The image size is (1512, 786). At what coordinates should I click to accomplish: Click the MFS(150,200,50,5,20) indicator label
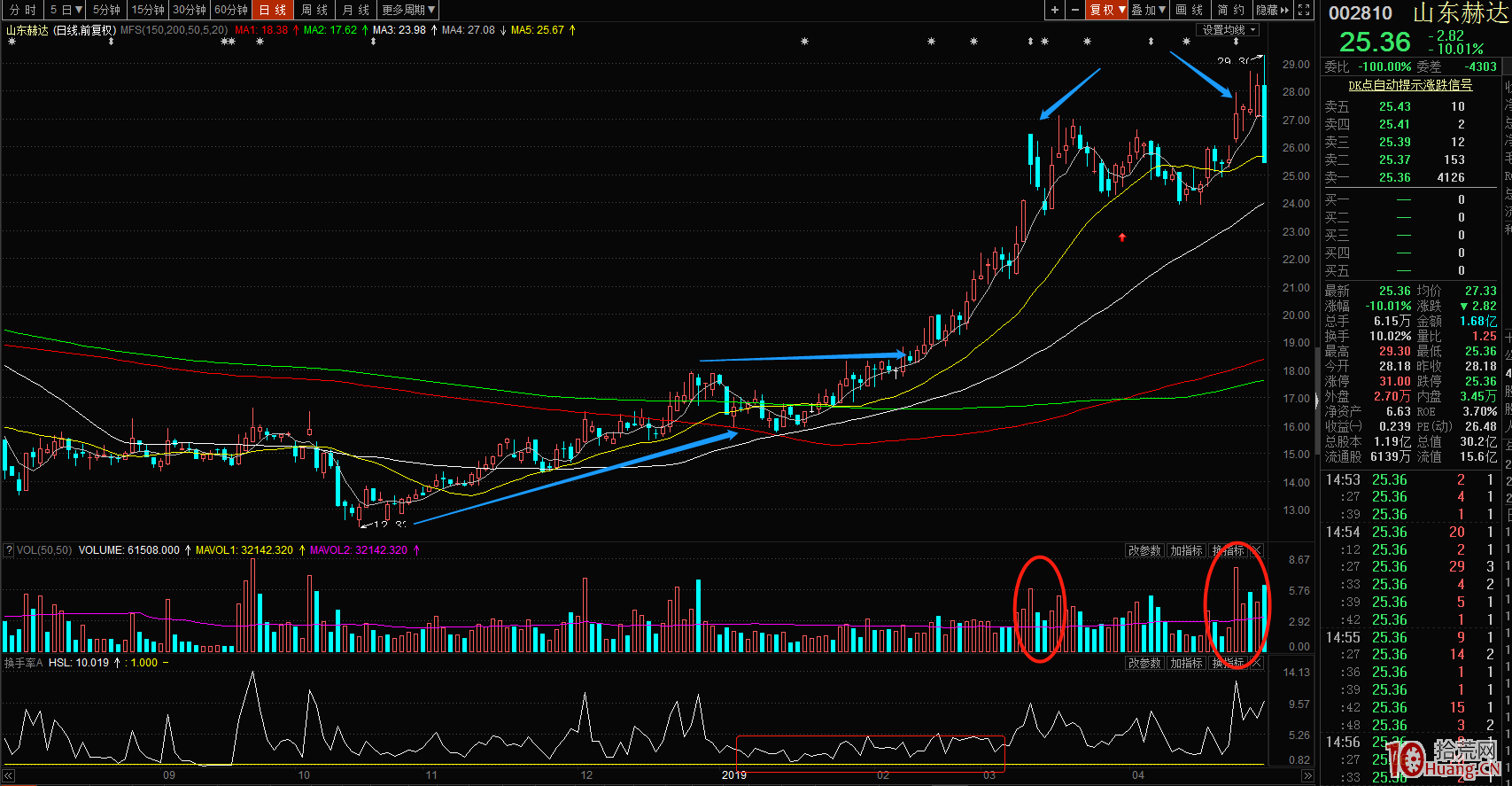click(x=174, y=30)
